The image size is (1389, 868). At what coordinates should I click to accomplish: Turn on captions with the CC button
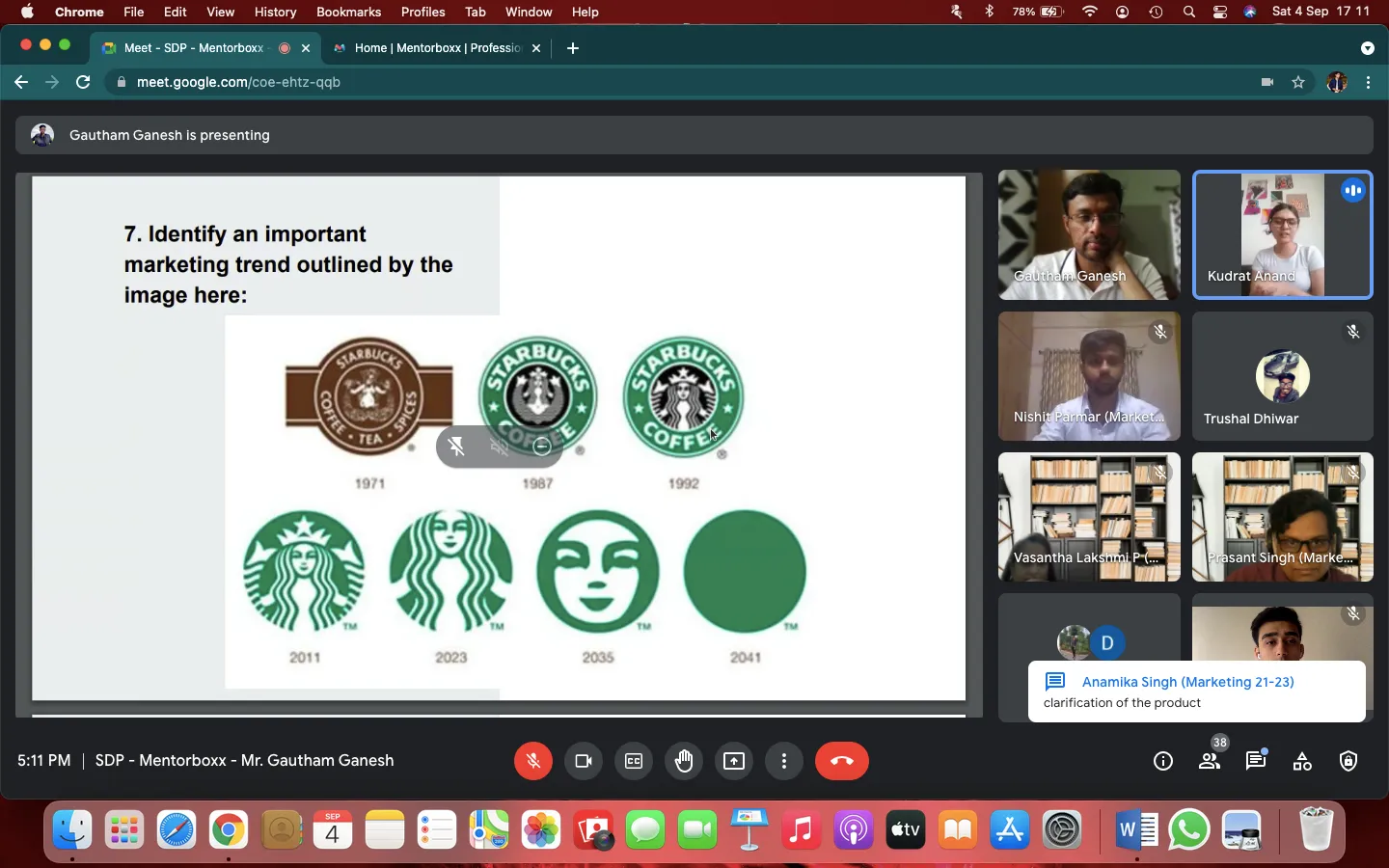point(634,761)
